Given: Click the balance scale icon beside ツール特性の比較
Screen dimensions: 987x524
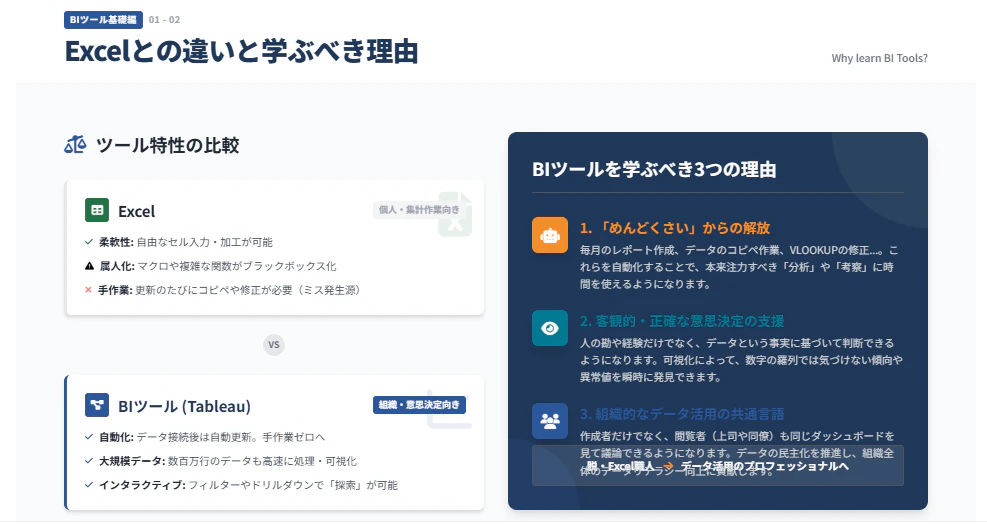Looking at the screenshot, I should 75,145.
